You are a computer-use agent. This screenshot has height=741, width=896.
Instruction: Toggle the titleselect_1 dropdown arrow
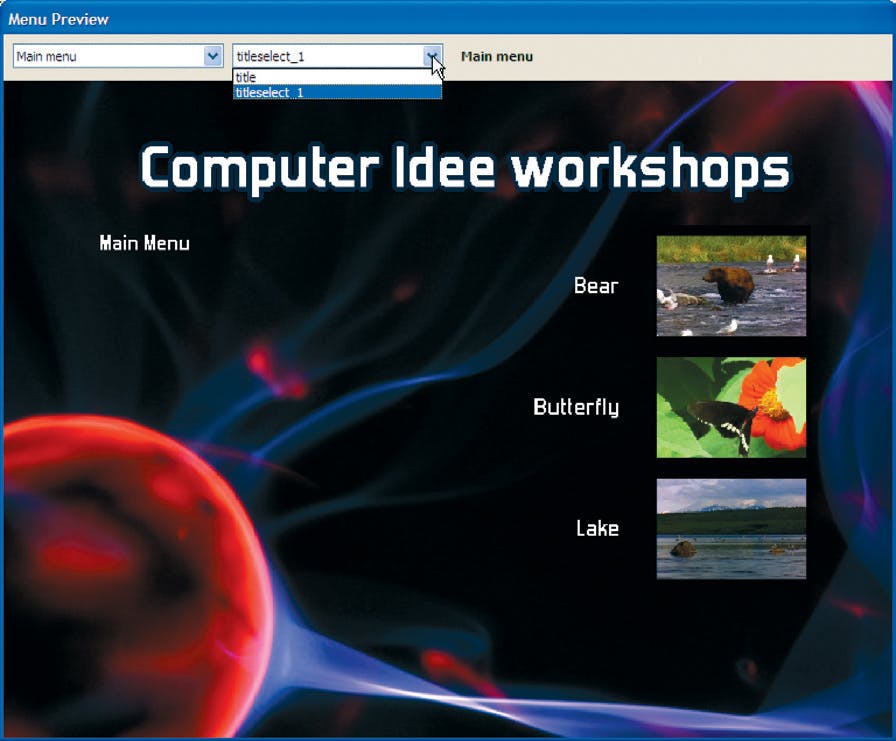pyautogui.click(x=433, y=56)
